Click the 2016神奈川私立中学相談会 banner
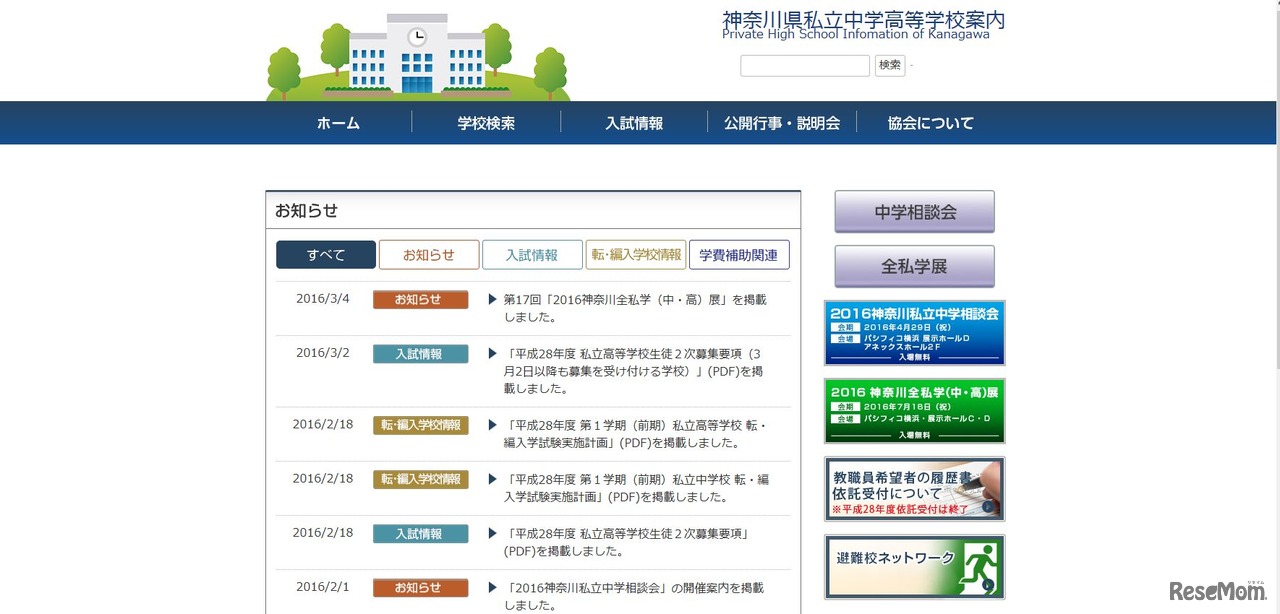 tap(913, 330)
